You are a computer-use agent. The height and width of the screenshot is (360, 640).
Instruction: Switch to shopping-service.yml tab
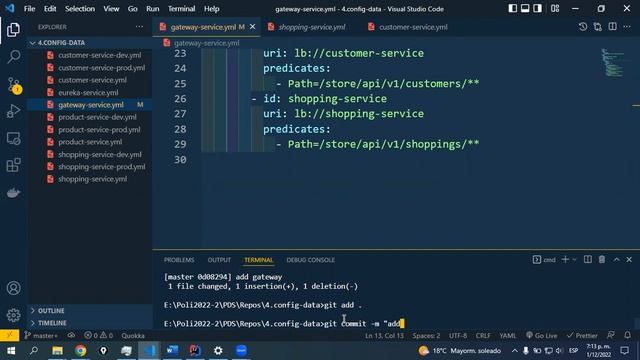[311, 27]
